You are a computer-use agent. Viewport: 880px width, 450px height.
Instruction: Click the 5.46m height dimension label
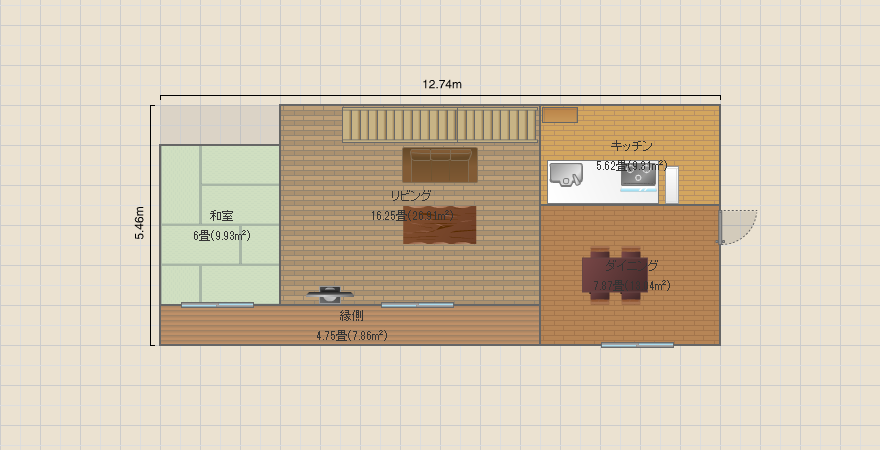coord(139,223)
